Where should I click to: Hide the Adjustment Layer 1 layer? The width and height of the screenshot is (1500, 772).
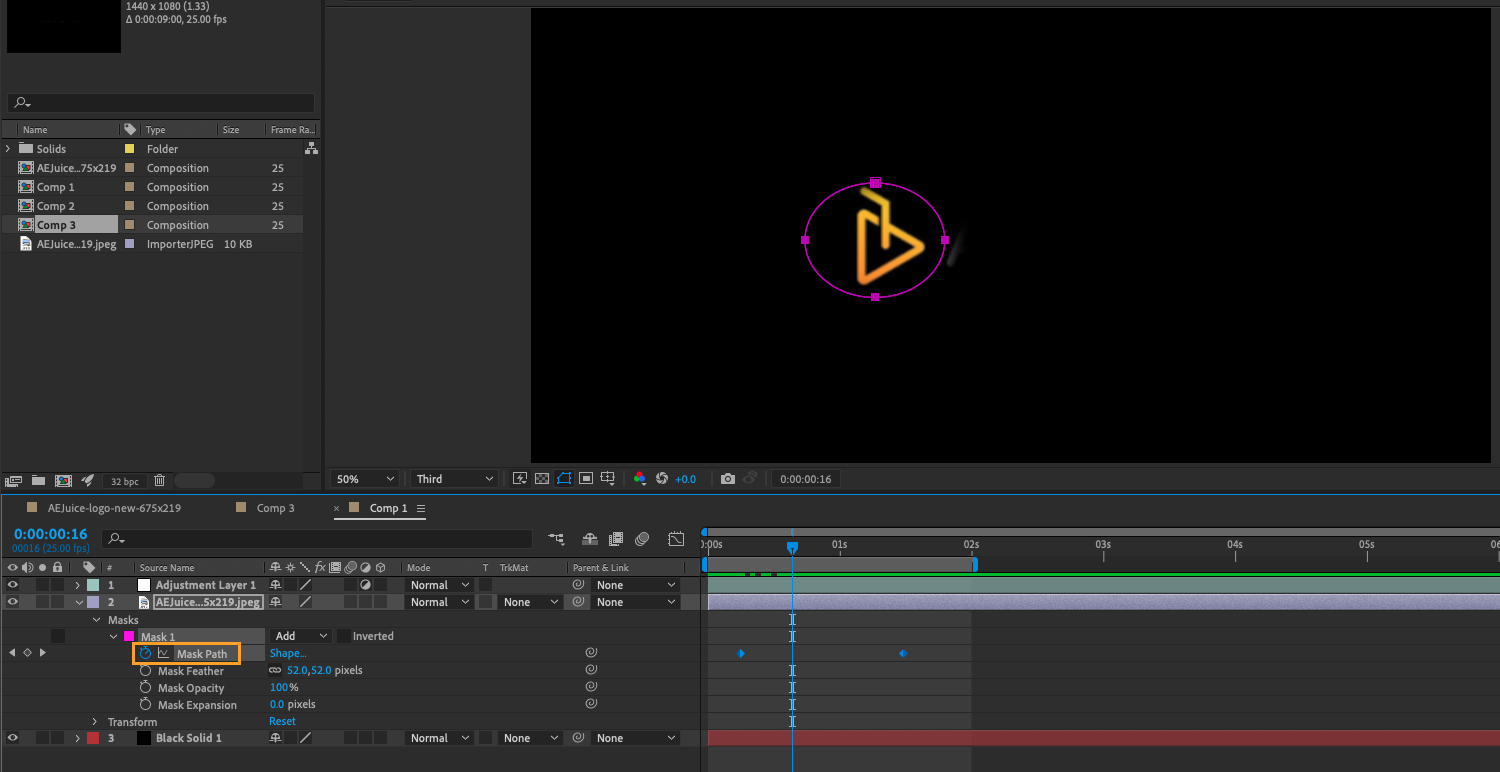[13, 585]
